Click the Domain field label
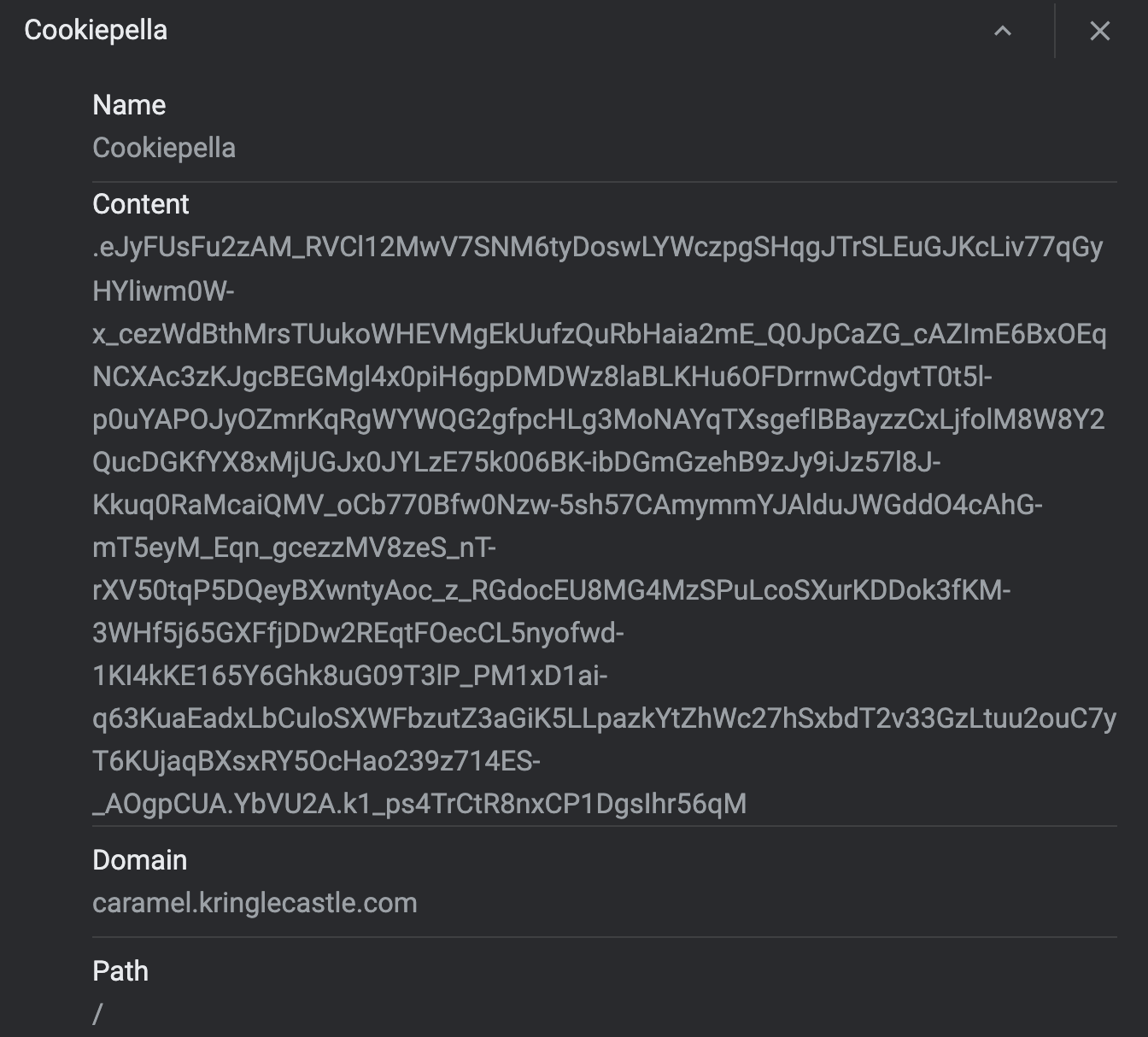The height and width of the screenshot is (1037, 1148). tap(140, 860)
